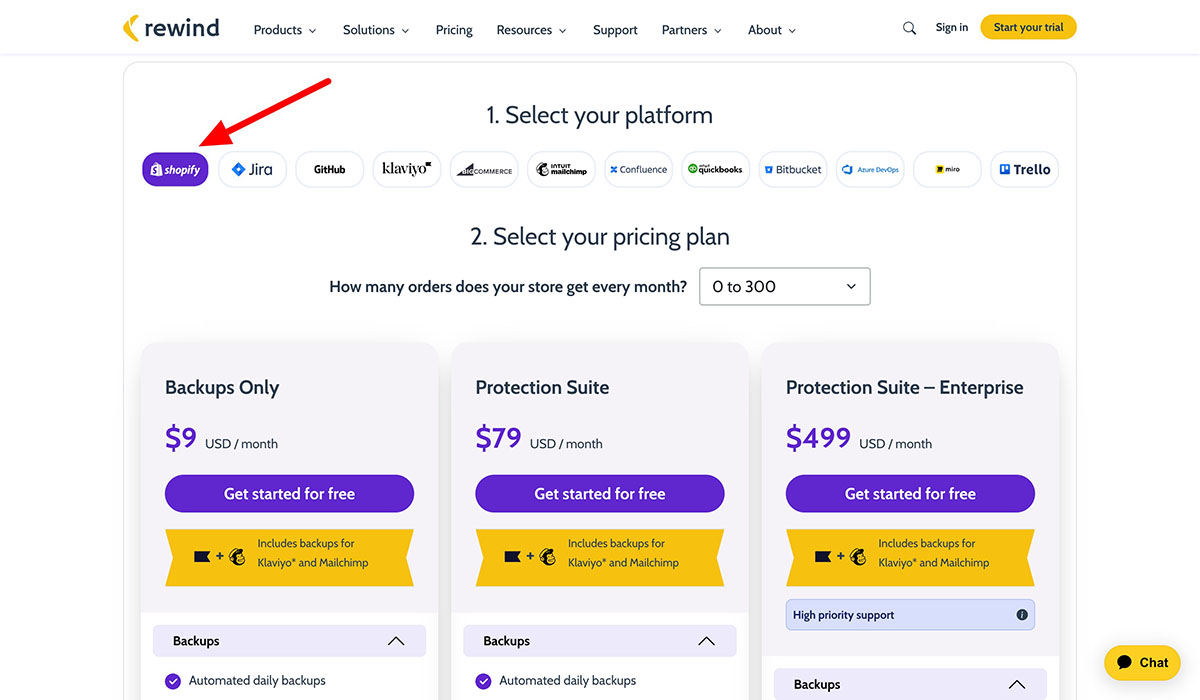Select the Miro platform option
The width and height of the screenshot is (1200, 700).
pos(947,169)
